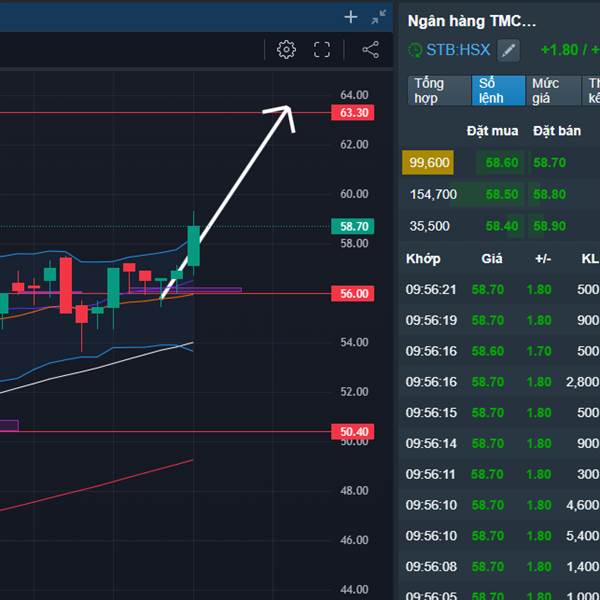Screen dimensions: 600x600
Task: Click the 50.40 price line label
Action: tap(352, 432)
